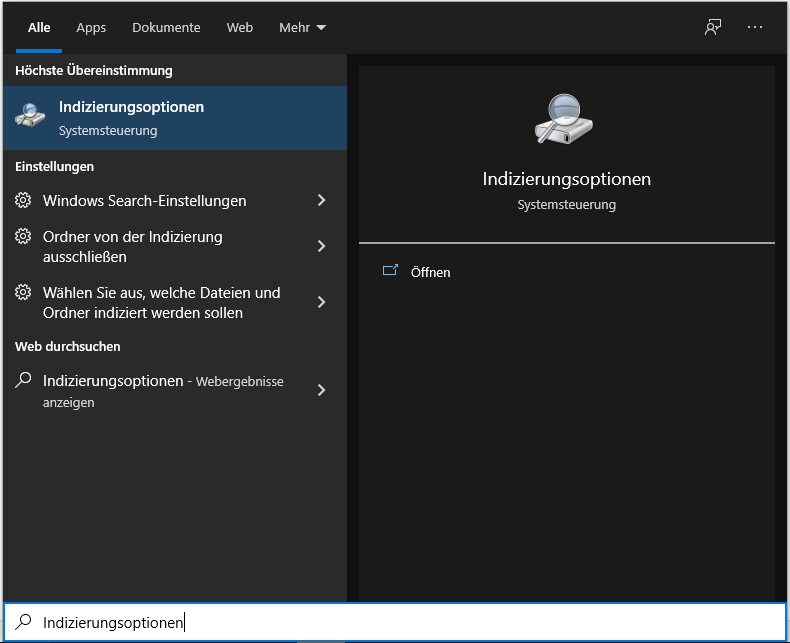Switch to the Web tab
Screen dimensions: 790x643
[240, 27]
